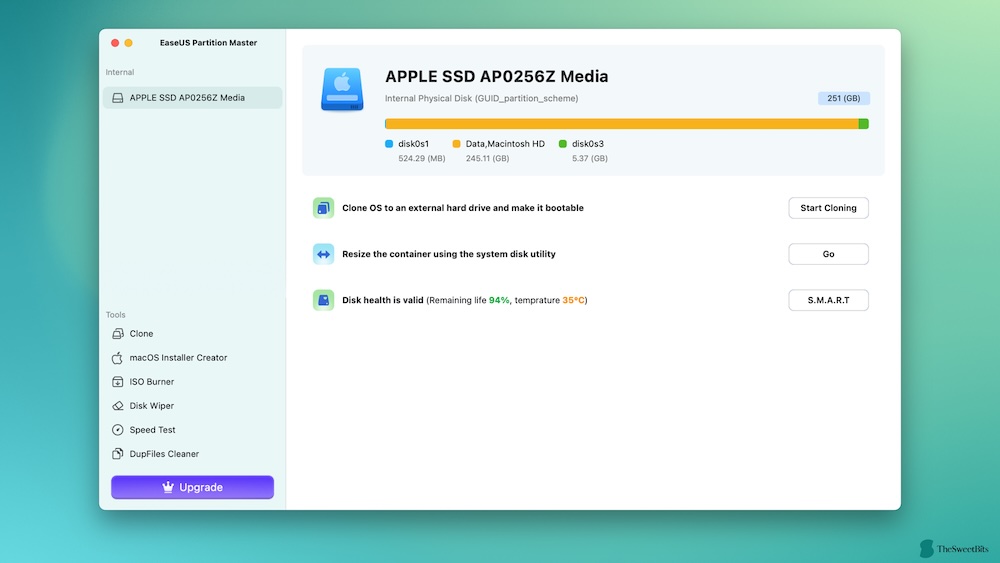Click the Tools section label
Screen dimensions: 1000x563
coord(115,315)
